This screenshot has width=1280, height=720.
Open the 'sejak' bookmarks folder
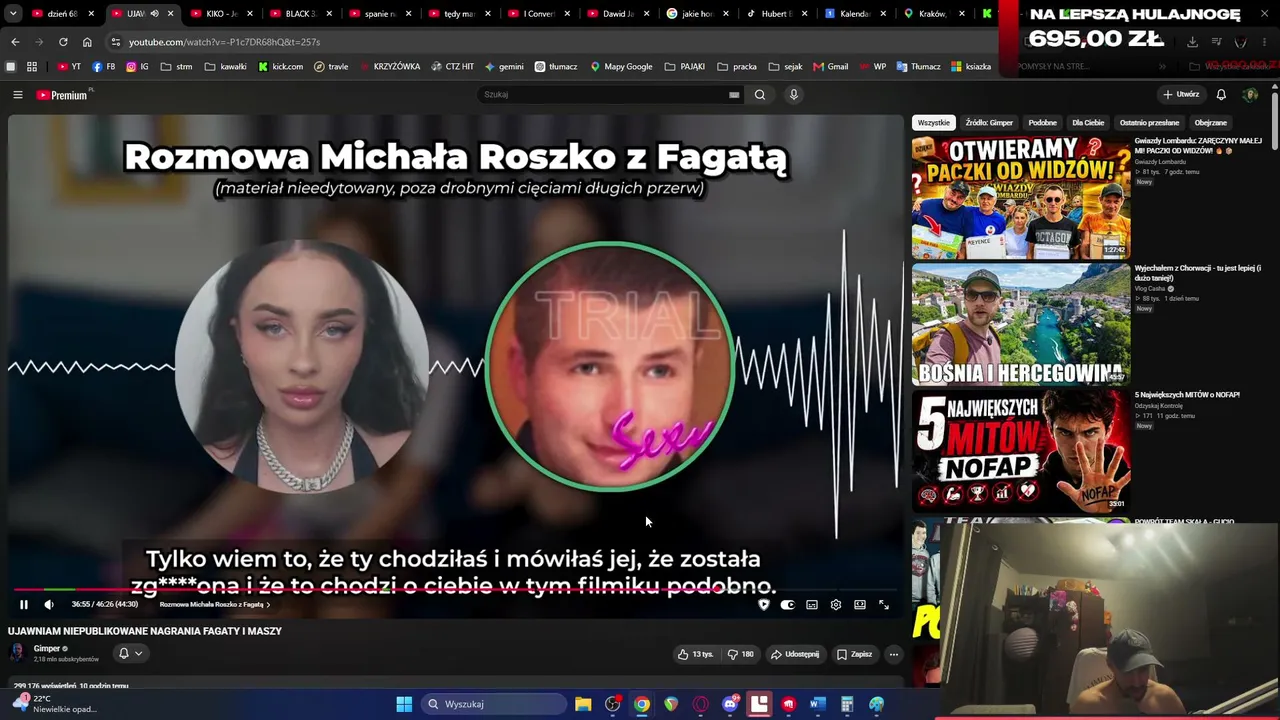point(785,67)
